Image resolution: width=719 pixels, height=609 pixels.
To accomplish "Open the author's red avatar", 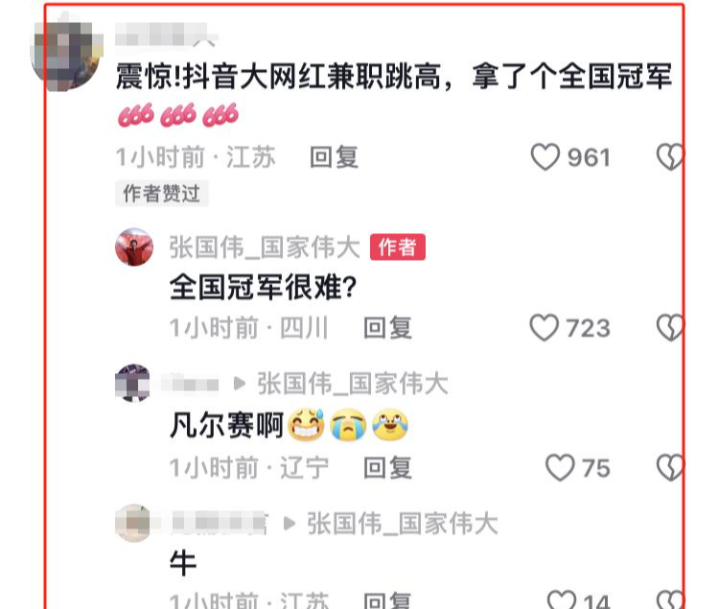I will [134, 247].
